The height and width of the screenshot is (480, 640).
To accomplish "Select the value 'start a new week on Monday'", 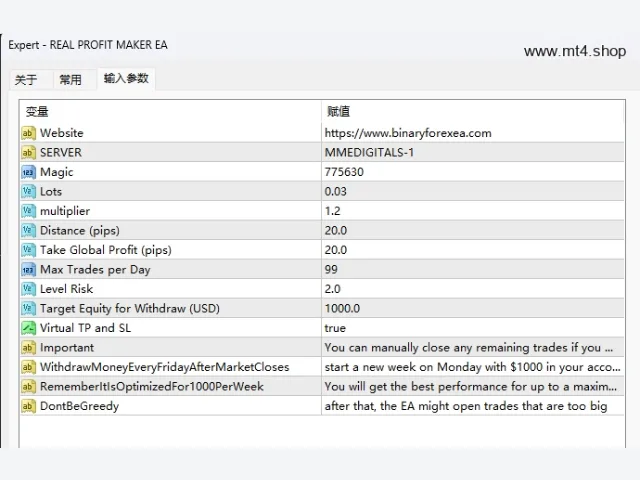I will pos(472,367).
